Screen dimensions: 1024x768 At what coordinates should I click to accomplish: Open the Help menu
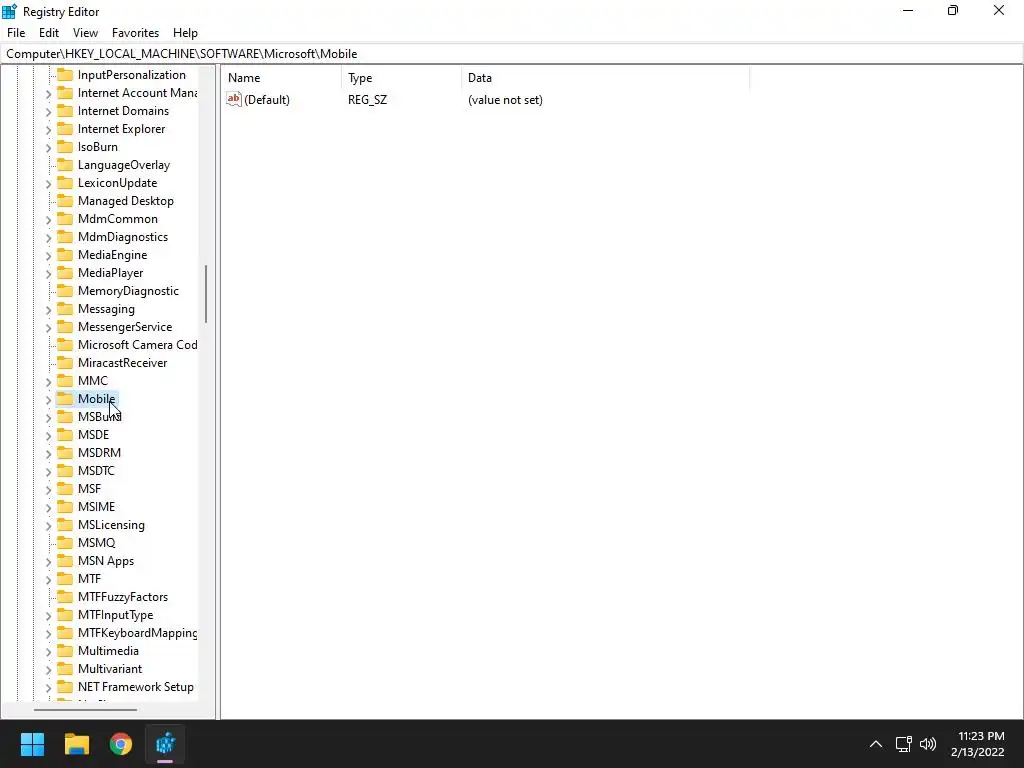[185, 33]
